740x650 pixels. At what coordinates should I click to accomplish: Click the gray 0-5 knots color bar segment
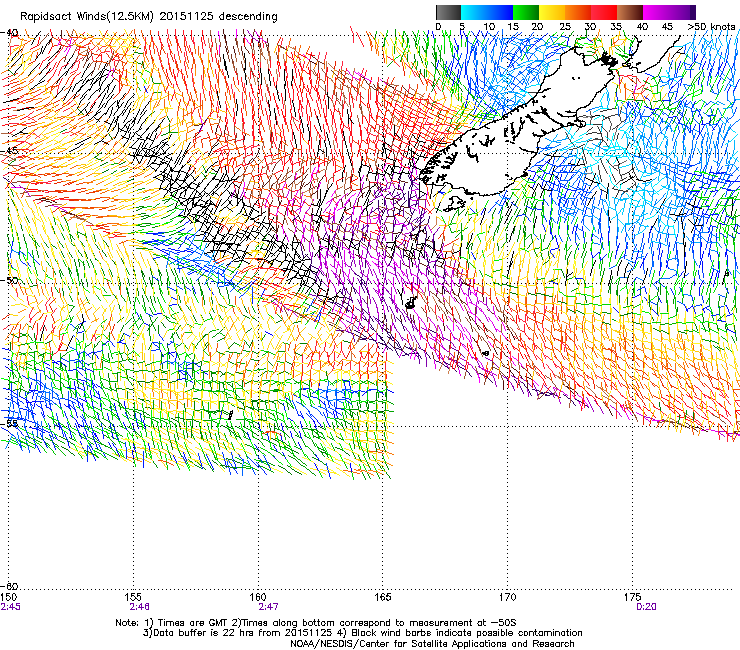[448, 12]
